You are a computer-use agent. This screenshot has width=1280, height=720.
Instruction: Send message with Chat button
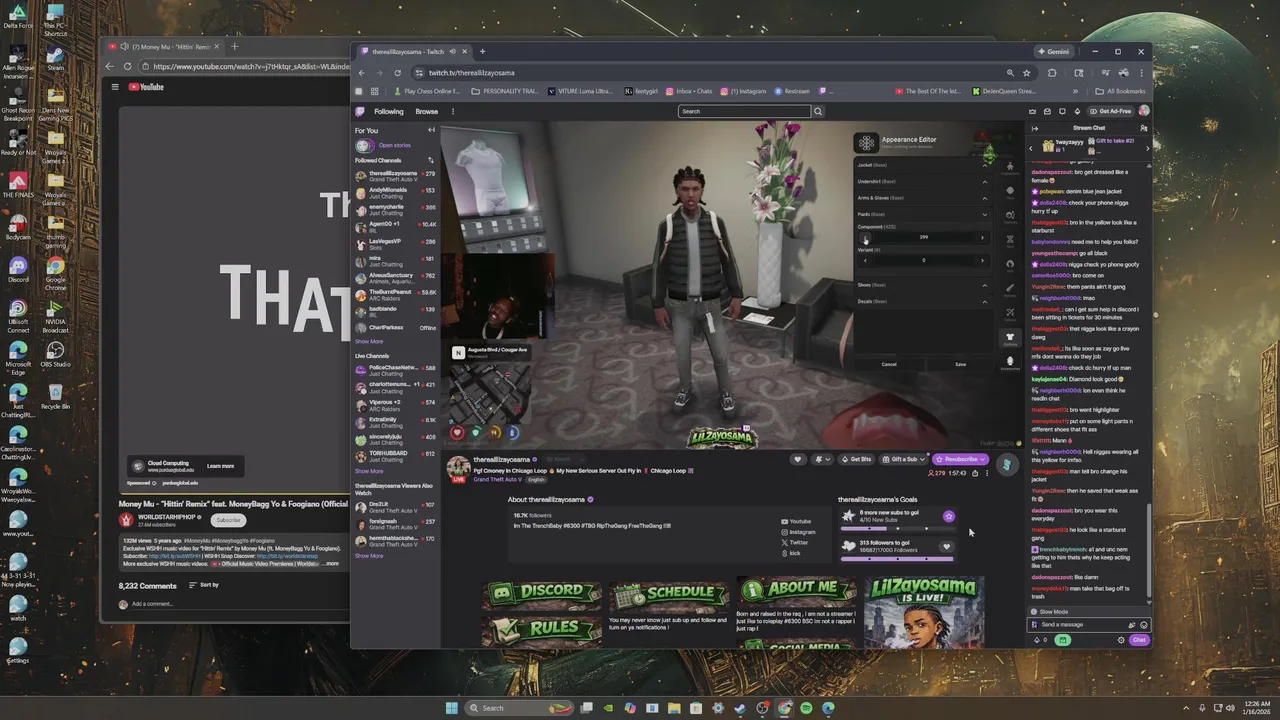pos(1139,640)
